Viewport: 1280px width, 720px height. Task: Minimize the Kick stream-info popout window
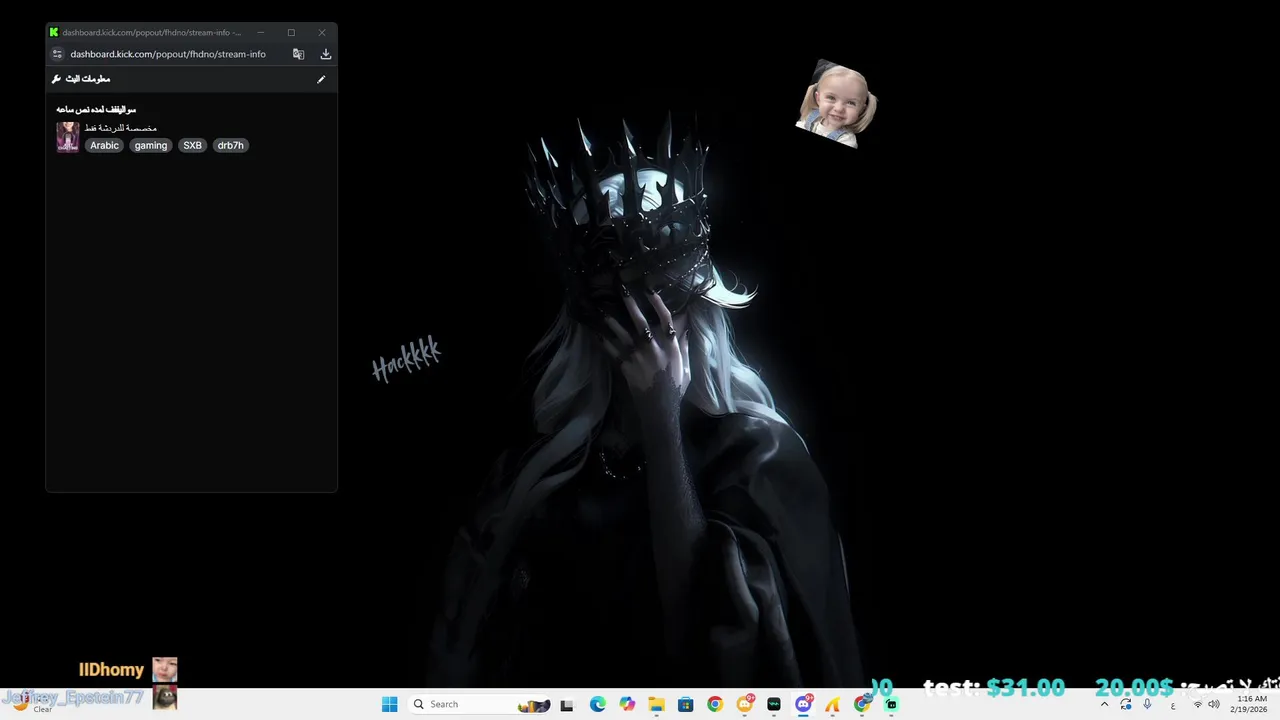tap(261, 32)
